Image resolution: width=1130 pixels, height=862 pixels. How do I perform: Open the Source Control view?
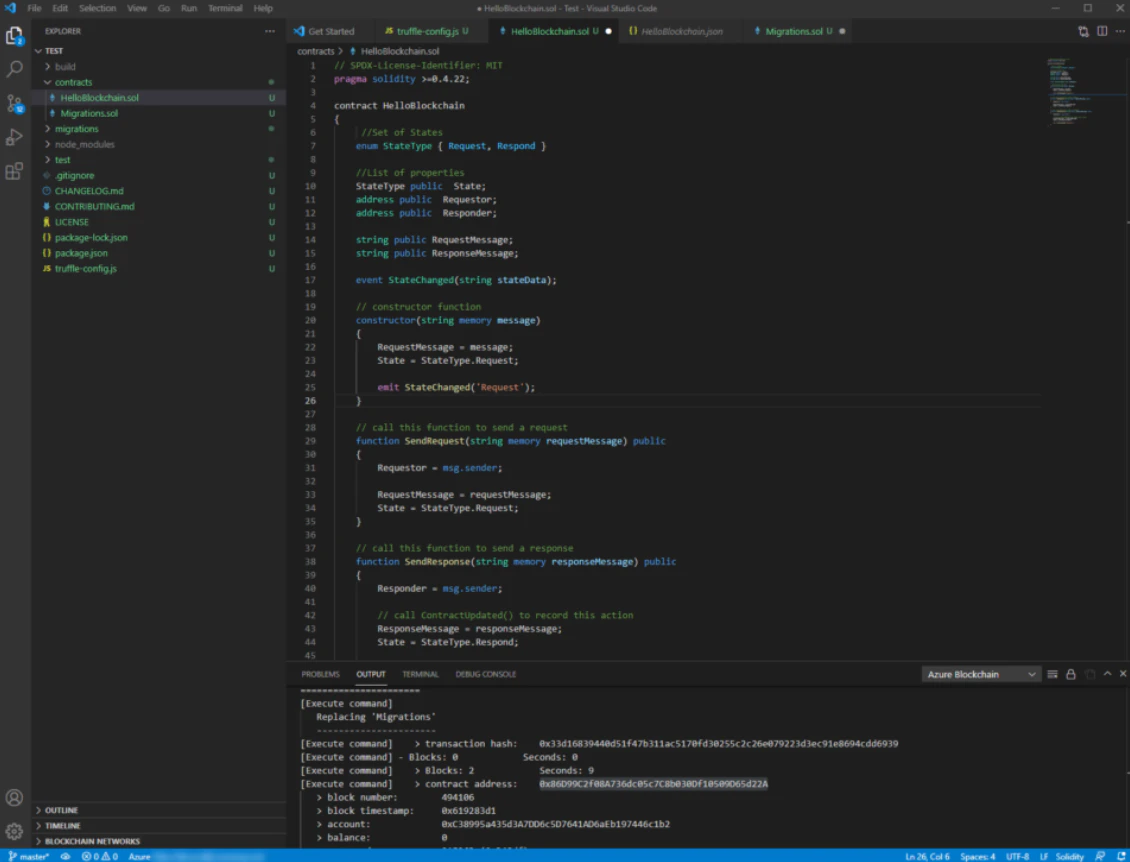coord(14,103)
